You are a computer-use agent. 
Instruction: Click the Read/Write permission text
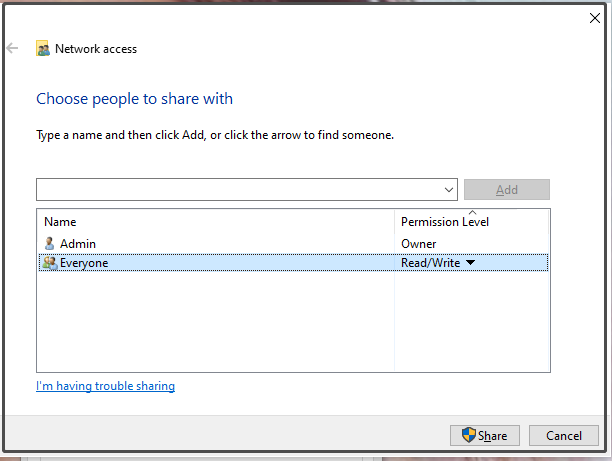point(431,263)
